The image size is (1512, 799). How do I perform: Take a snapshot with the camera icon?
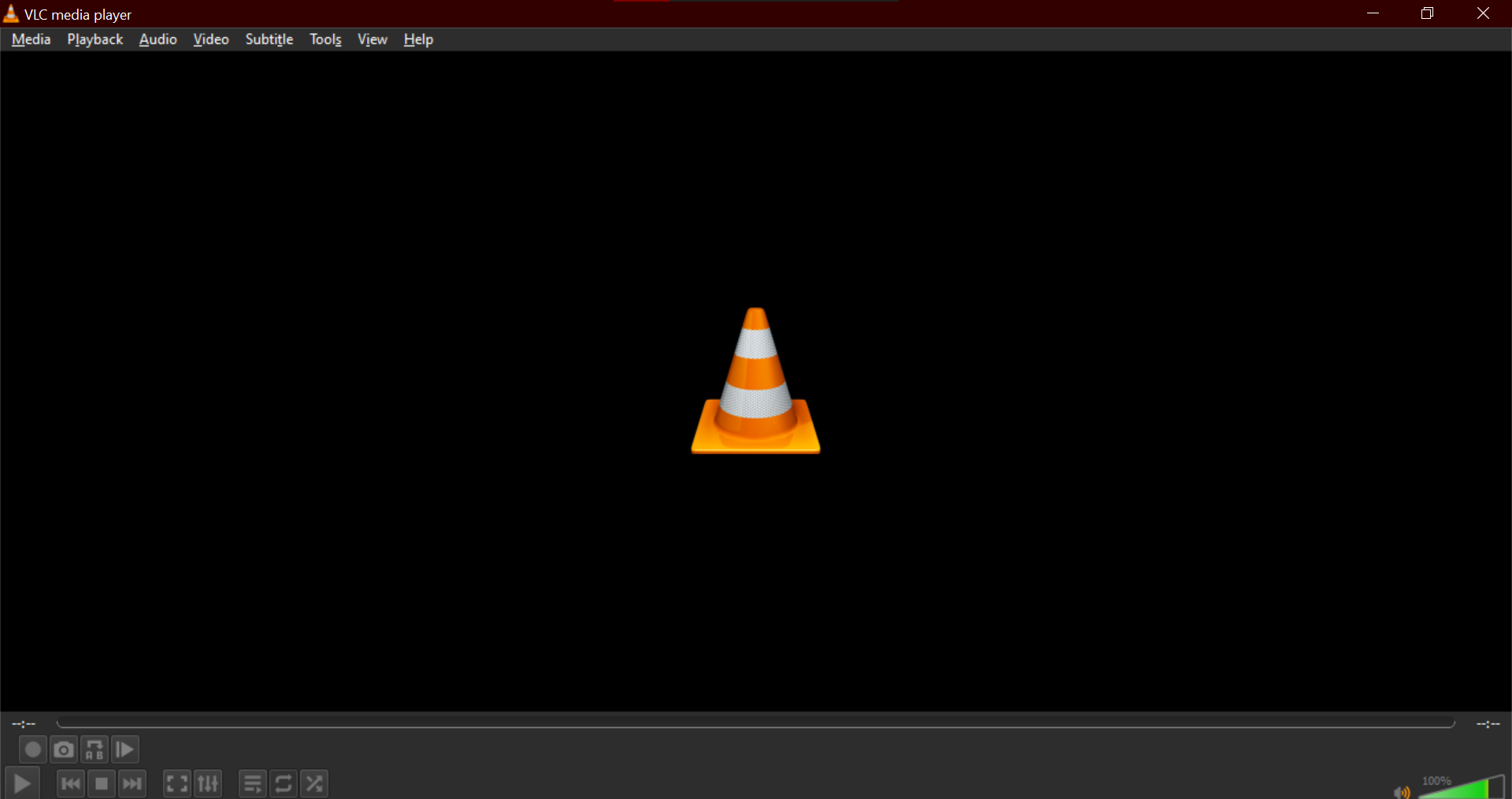[x=64, y=749]
